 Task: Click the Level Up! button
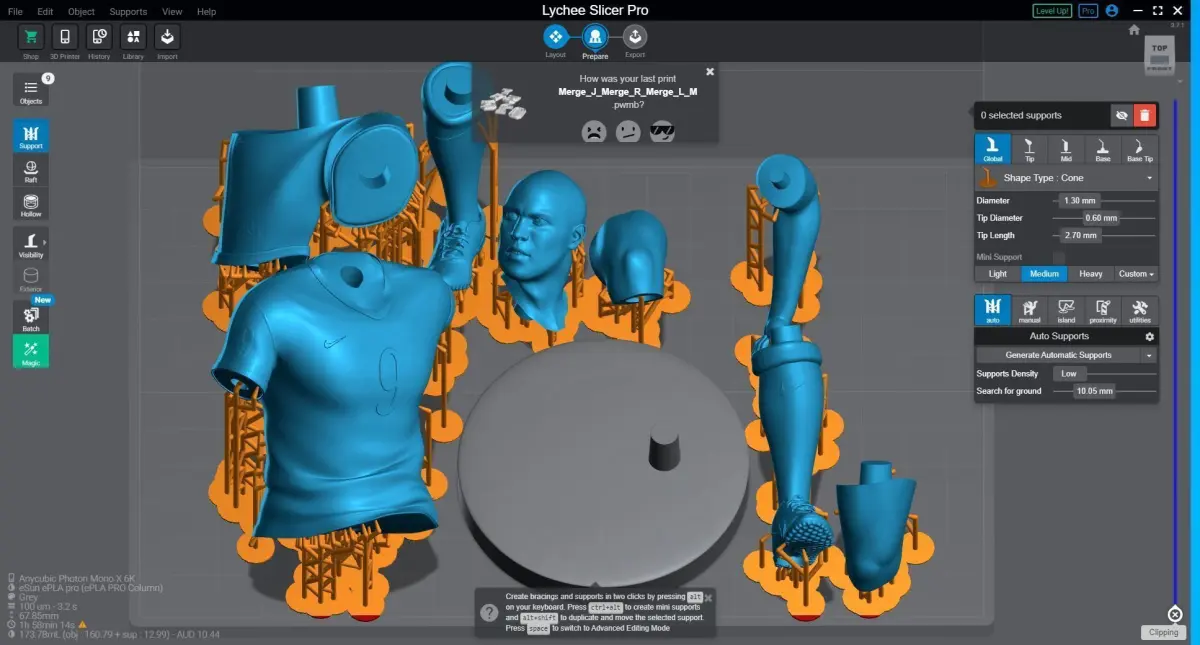(1052, 11)
